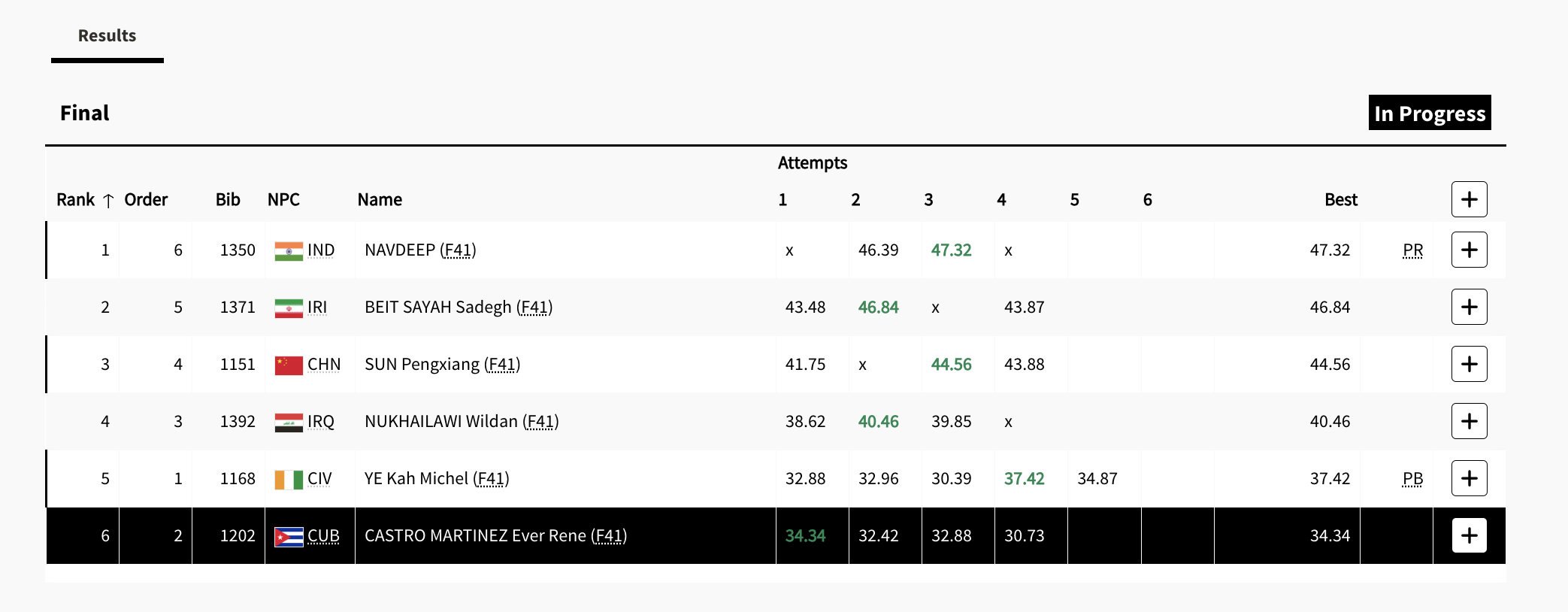The height and width of the screenshot is (612, 1568).
Task: Click the China flag icon
Action: click(289, 365)
